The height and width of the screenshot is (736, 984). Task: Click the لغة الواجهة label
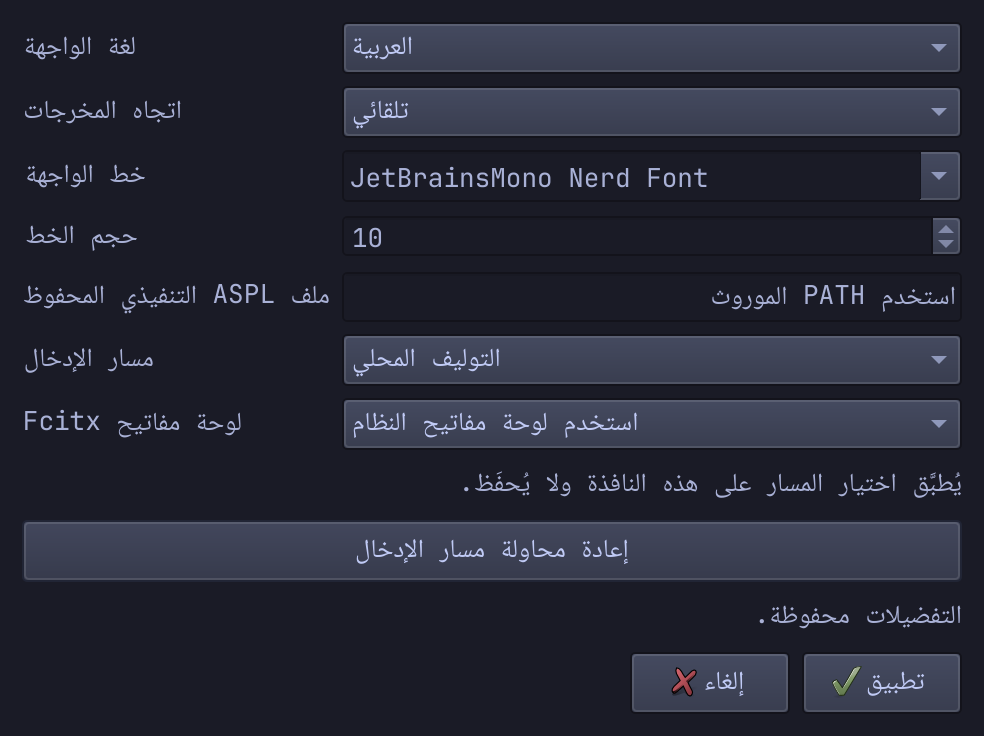tap(80, 47)
